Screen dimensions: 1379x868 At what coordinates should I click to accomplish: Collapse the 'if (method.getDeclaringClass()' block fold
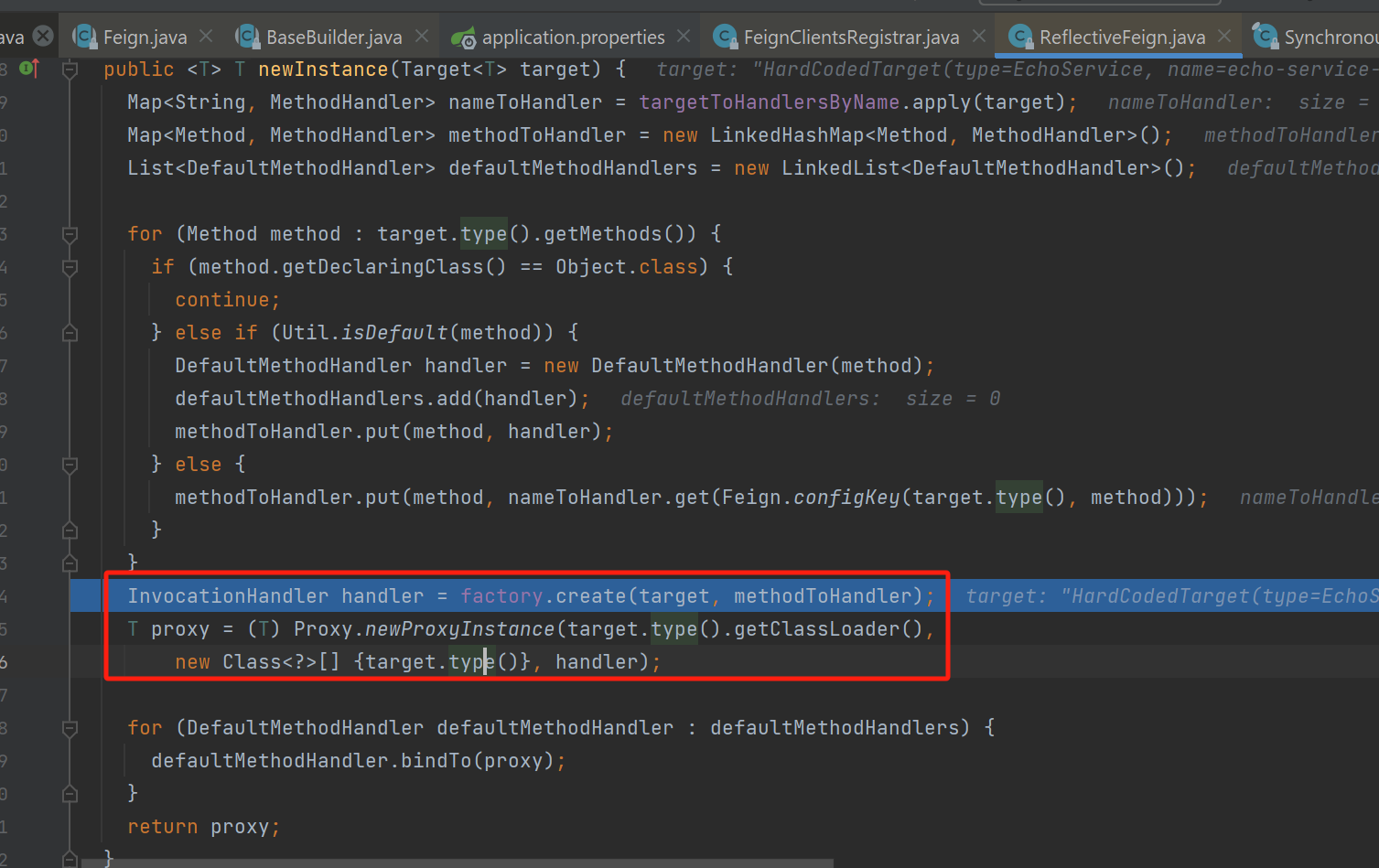click(x=70, y=268)
